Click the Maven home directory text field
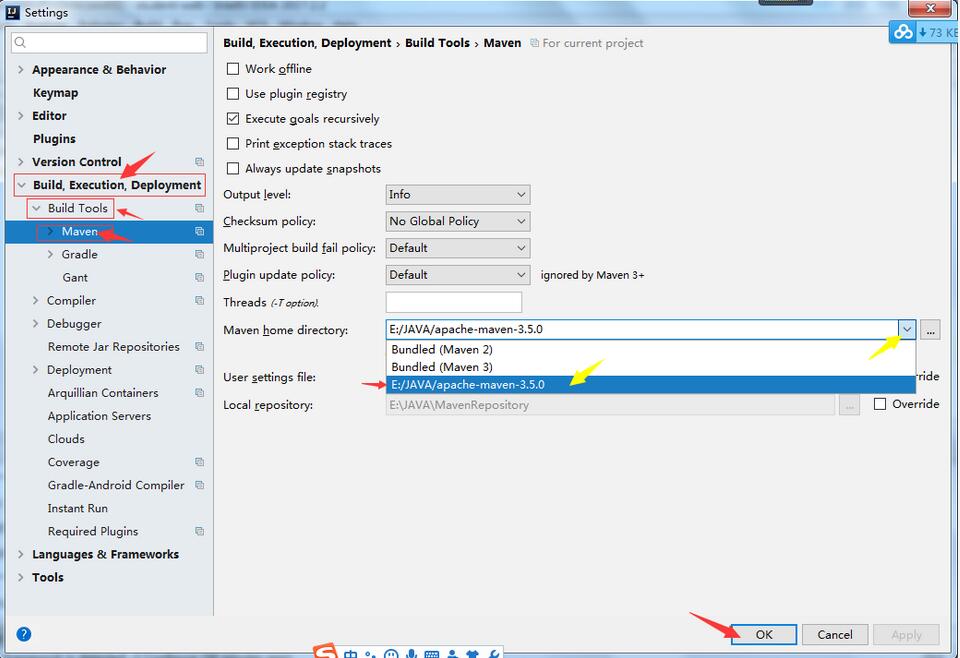The image size is (960, 658). (642, 329)
